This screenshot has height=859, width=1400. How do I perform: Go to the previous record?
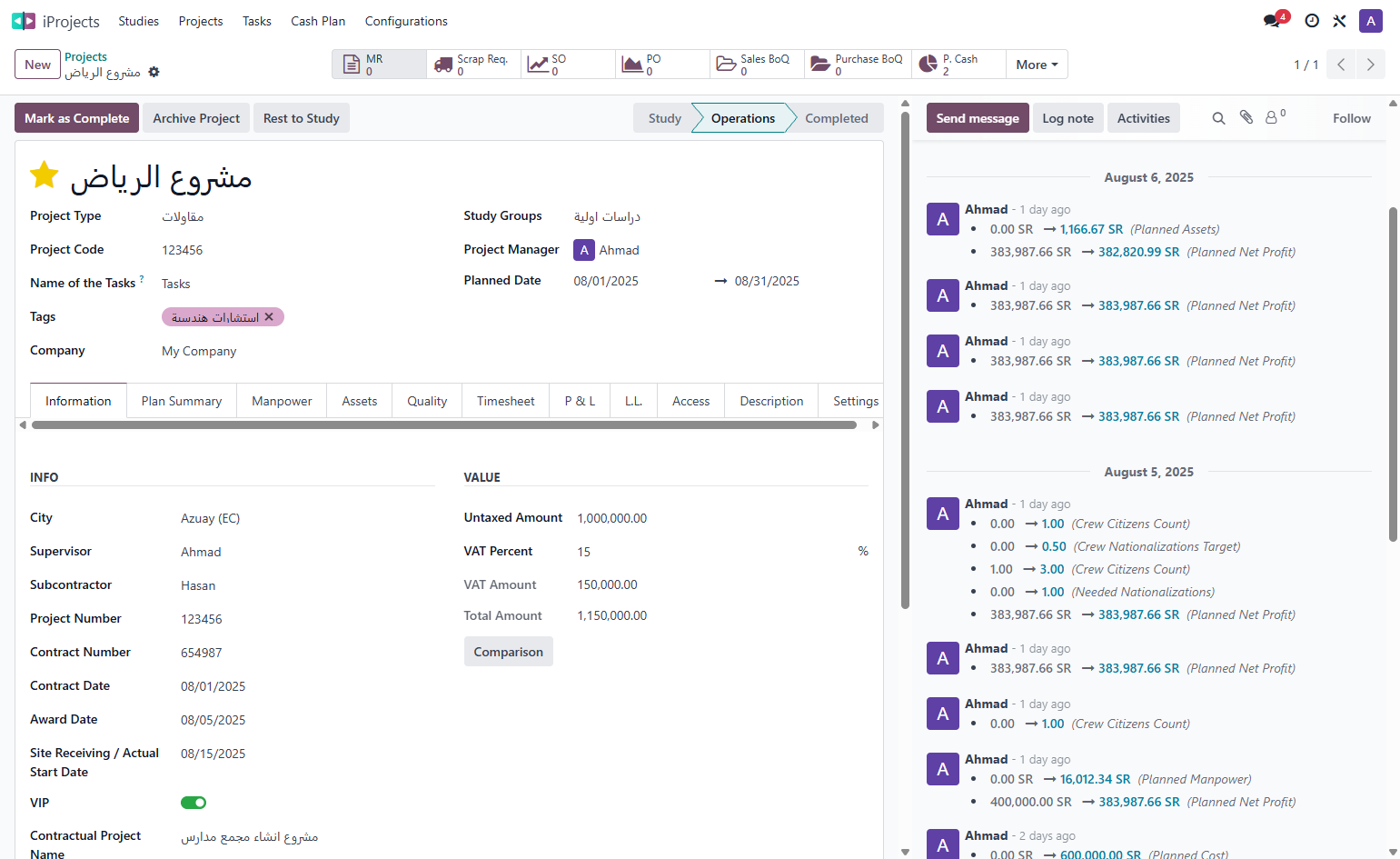pos(1341,65)
